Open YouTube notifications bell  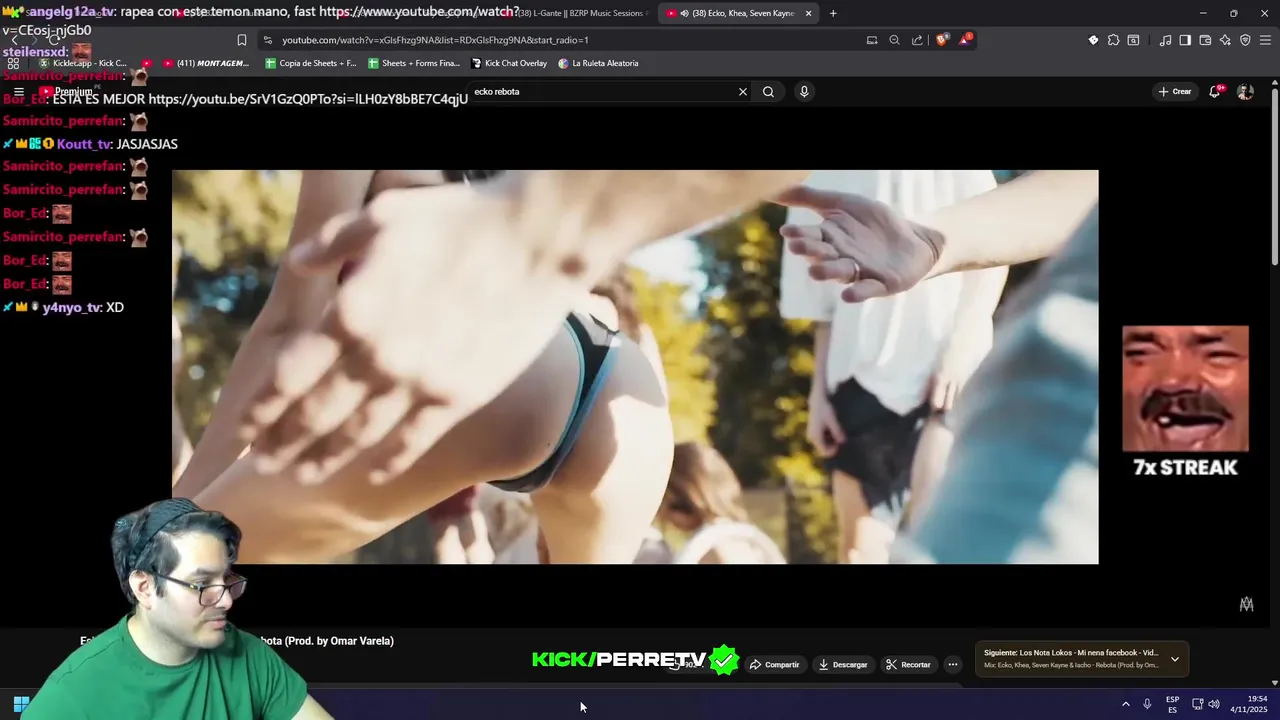pyautogui.click(x=1215, y=91)
